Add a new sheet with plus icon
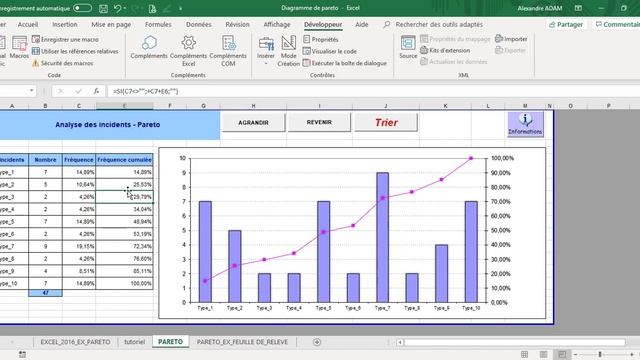This screenshot has height=360, width=640. coord(317,342)
